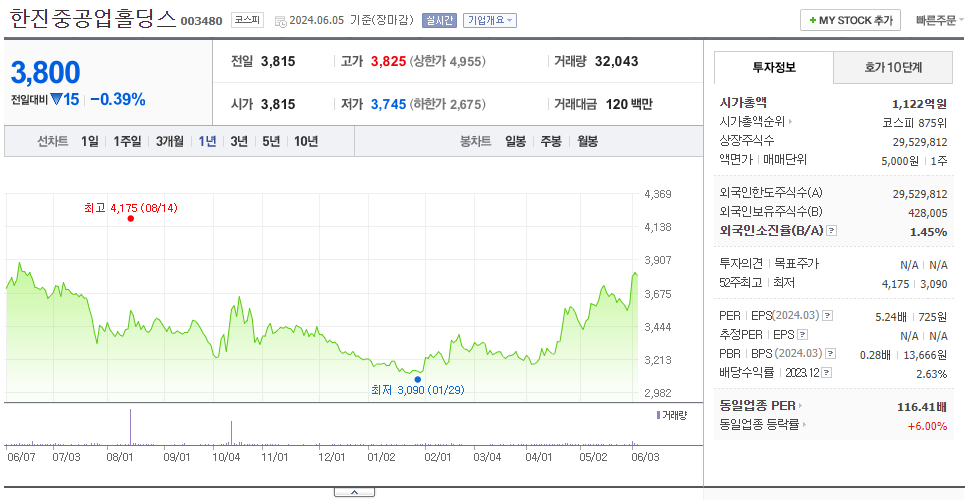The height and width of the screenshot is (500, 968).
Task: Click the 거래량 value 32,043
Action: pos(617,61)
